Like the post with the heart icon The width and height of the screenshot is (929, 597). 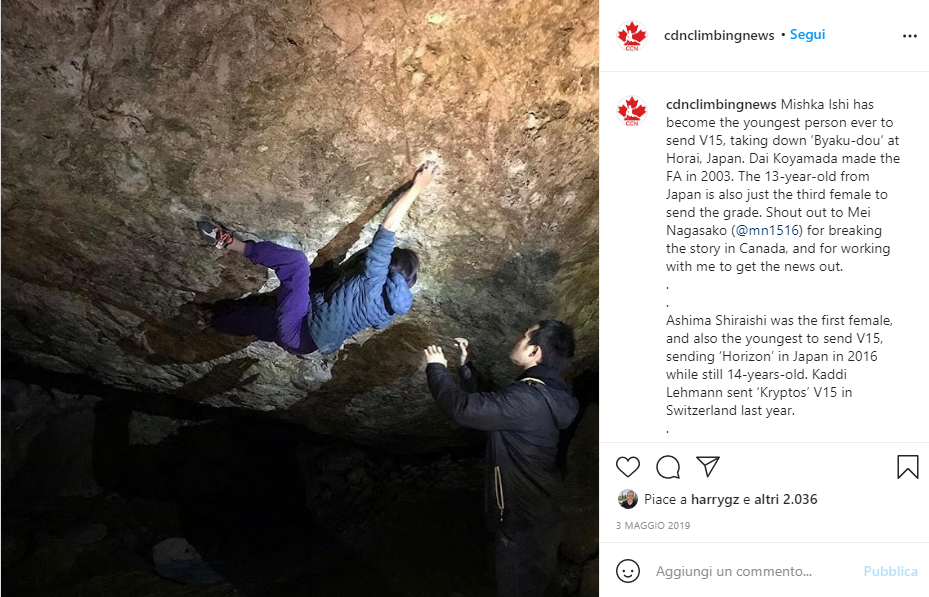pos(627,467)
